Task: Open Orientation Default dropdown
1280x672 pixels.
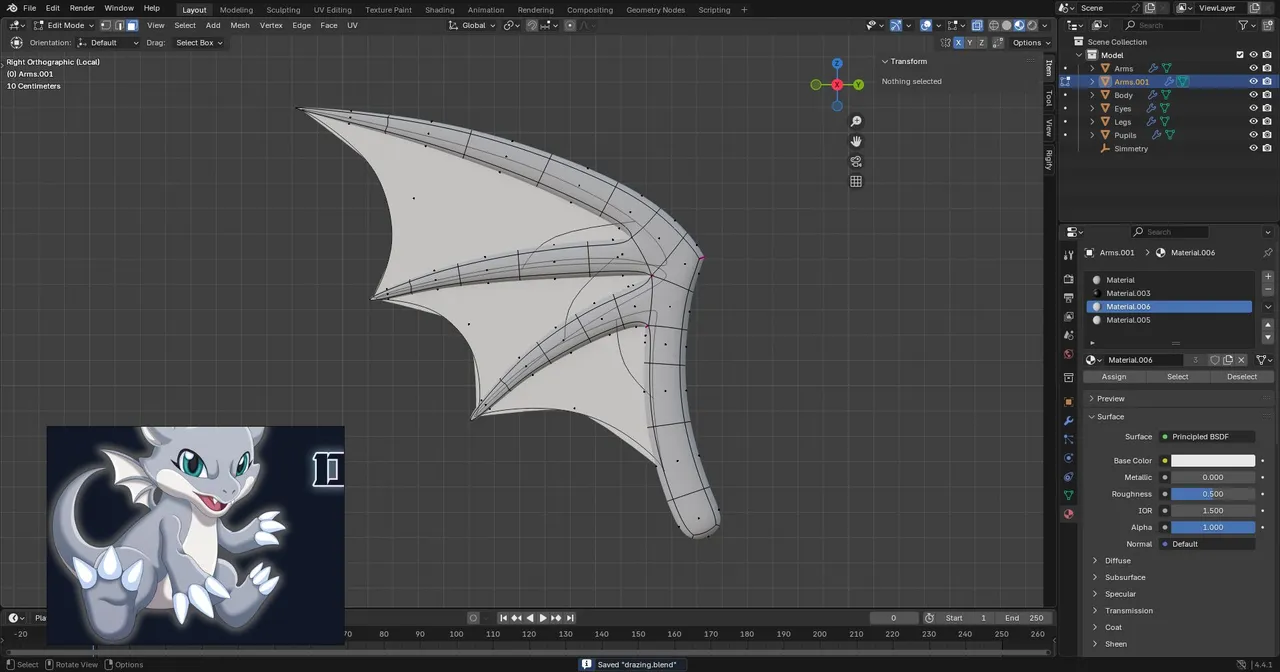Action: 109,43
